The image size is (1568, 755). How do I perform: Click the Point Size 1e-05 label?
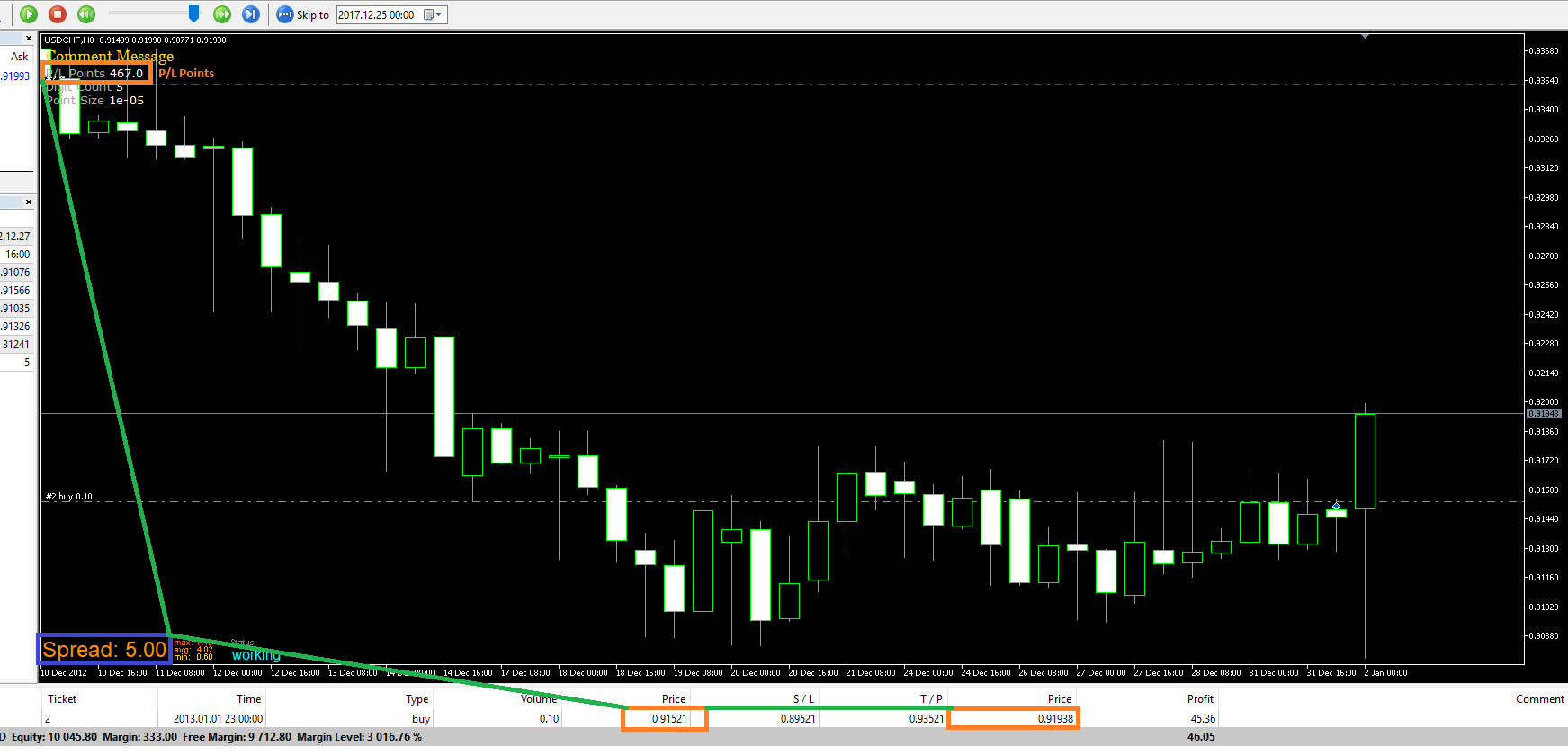(94, 101)
